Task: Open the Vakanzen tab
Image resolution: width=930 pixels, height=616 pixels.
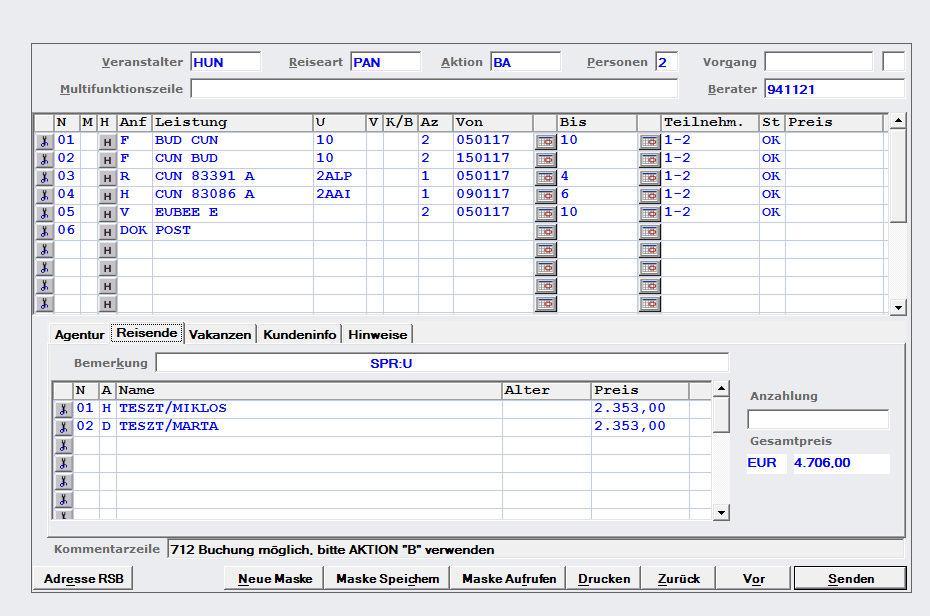Action: tap(220, 334)
